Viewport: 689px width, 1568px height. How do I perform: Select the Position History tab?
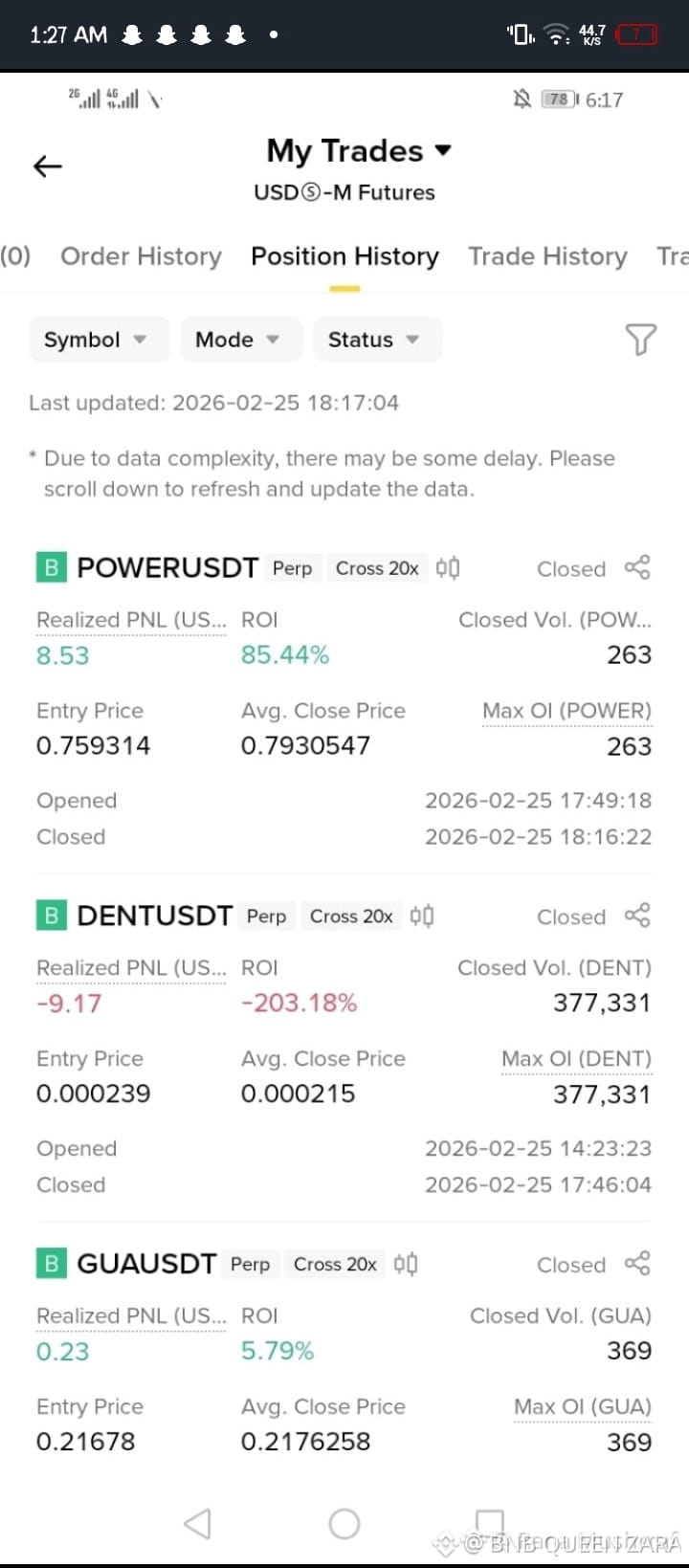click(344, 256)
